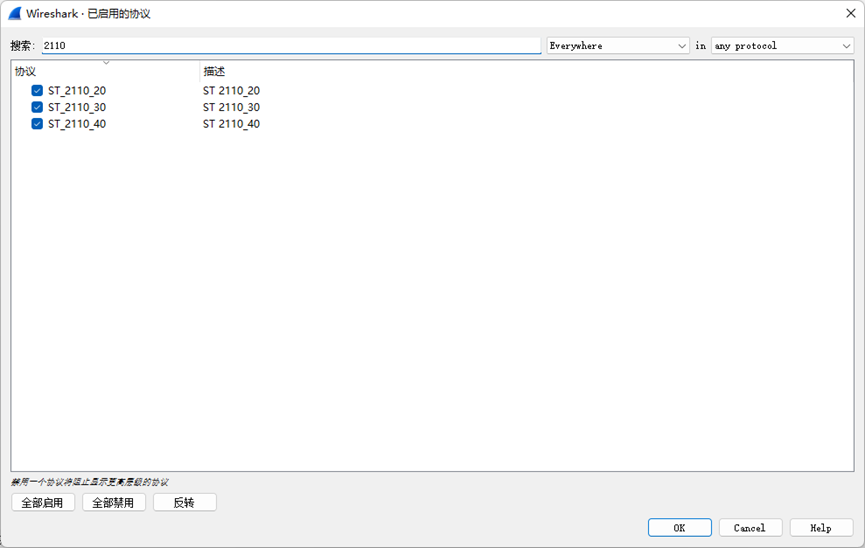
Task: Click the Wireshark shark fin icon
Action: click(15, 13)
